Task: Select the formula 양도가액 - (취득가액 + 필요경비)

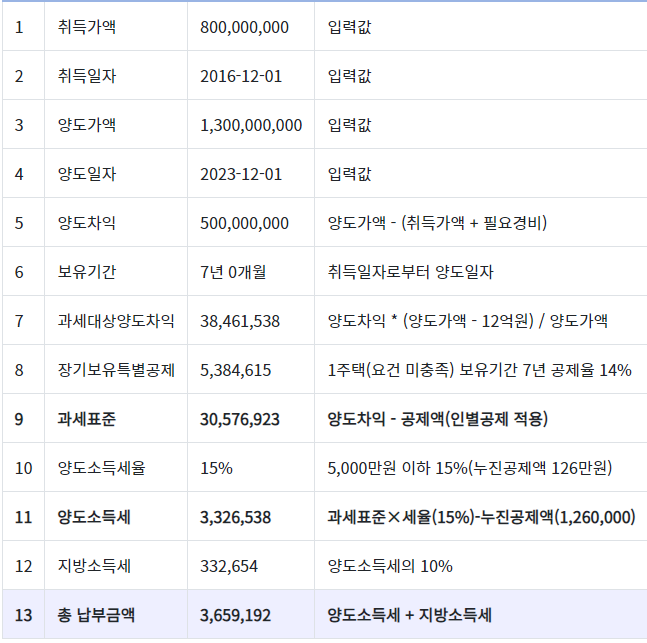Action: point(437,223)
